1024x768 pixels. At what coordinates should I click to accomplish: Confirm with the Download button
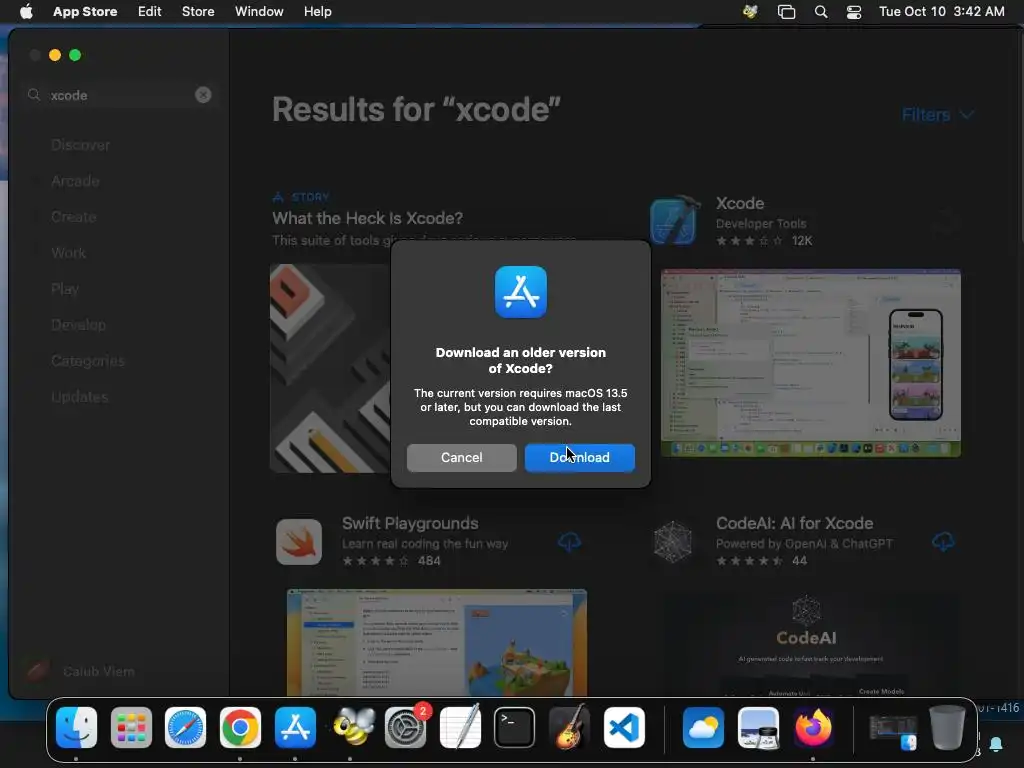579,458
